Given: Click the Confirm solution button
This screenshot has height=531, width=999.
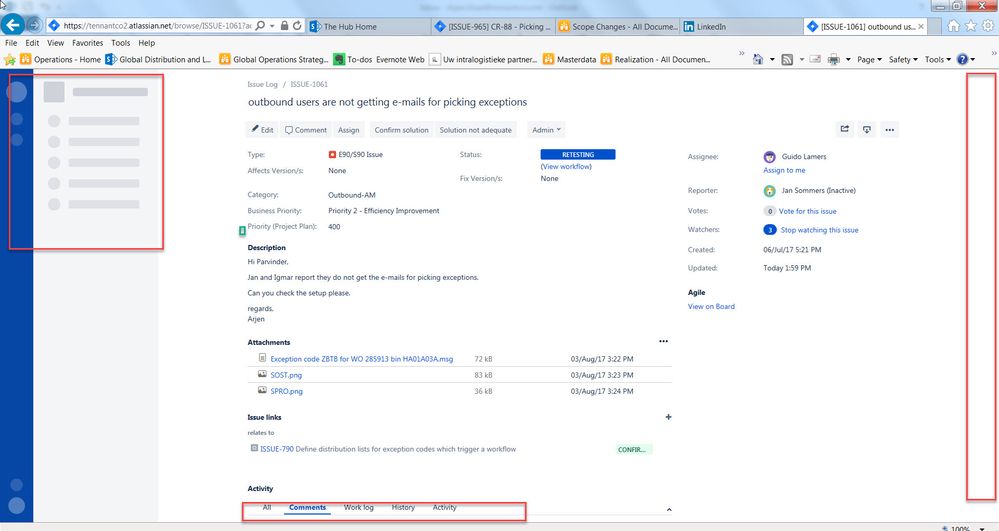Looking at the screenshot, I should point(401,129).
